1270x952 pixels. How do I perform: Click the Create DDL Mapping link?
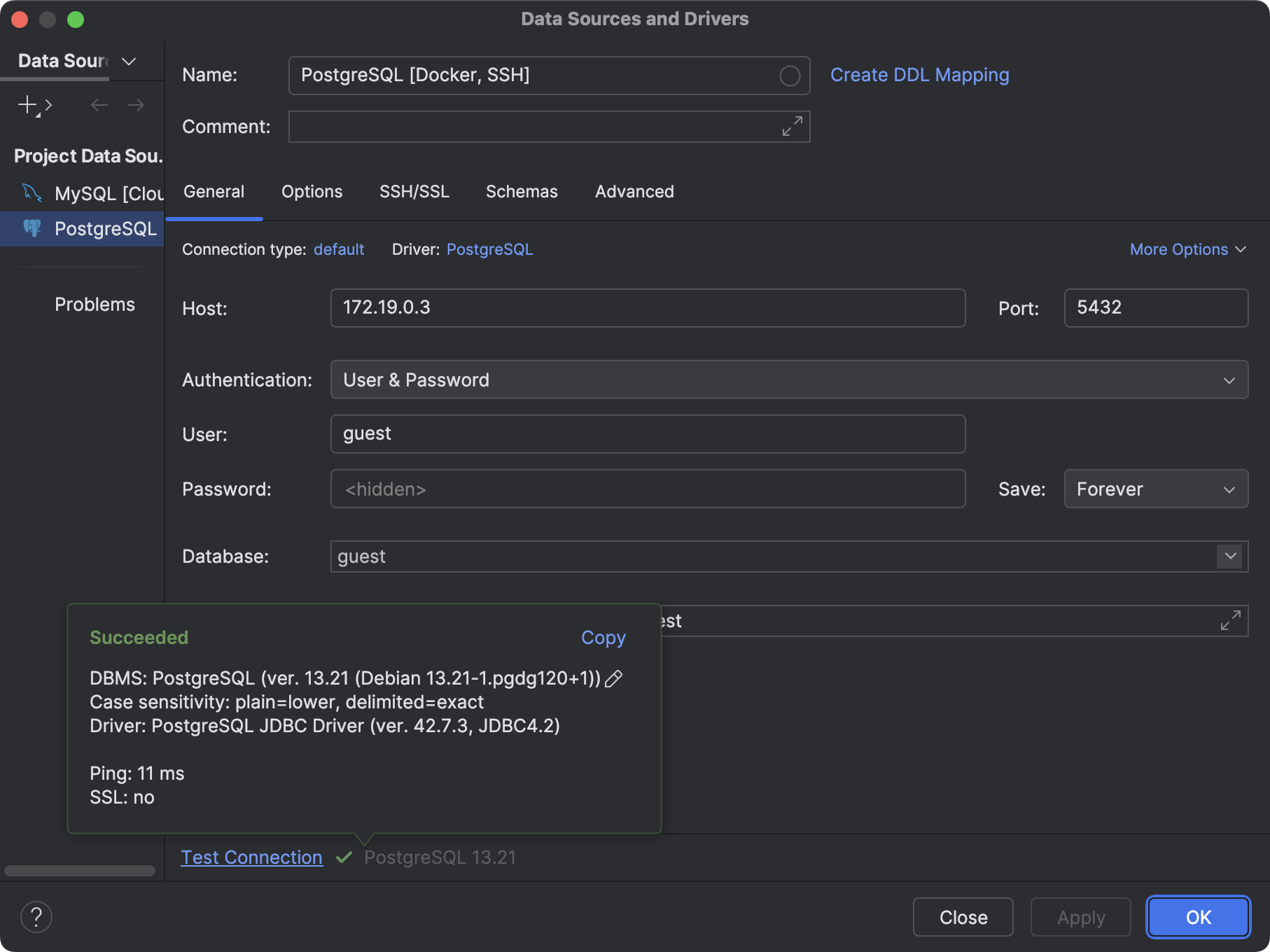919,75
